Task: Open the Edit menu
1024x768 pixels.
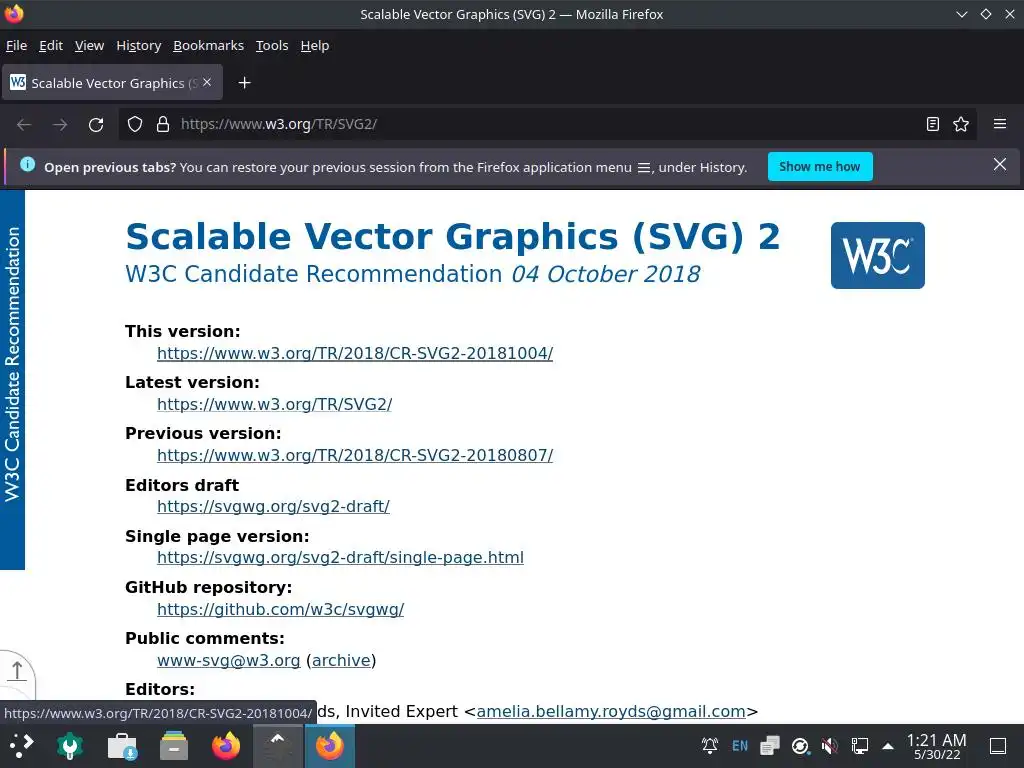Action: tap(51, 46)
